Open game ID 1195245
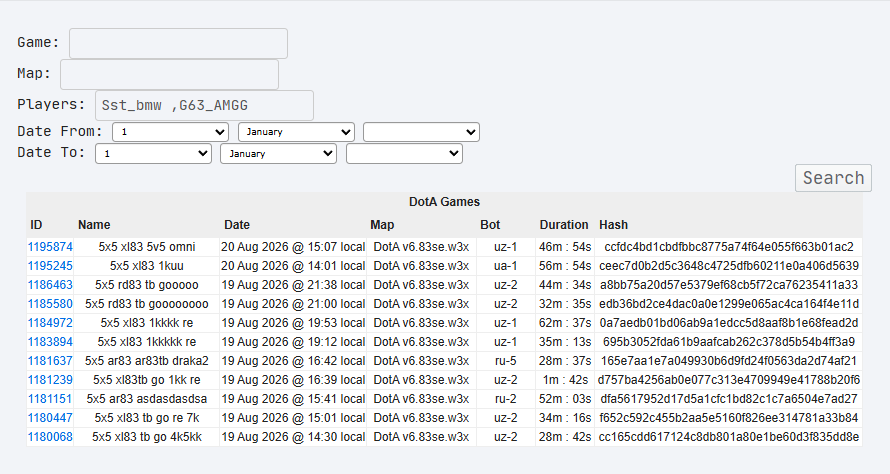Image resolution: width=890 pixels, height=474 pixels. pos(50,266)
